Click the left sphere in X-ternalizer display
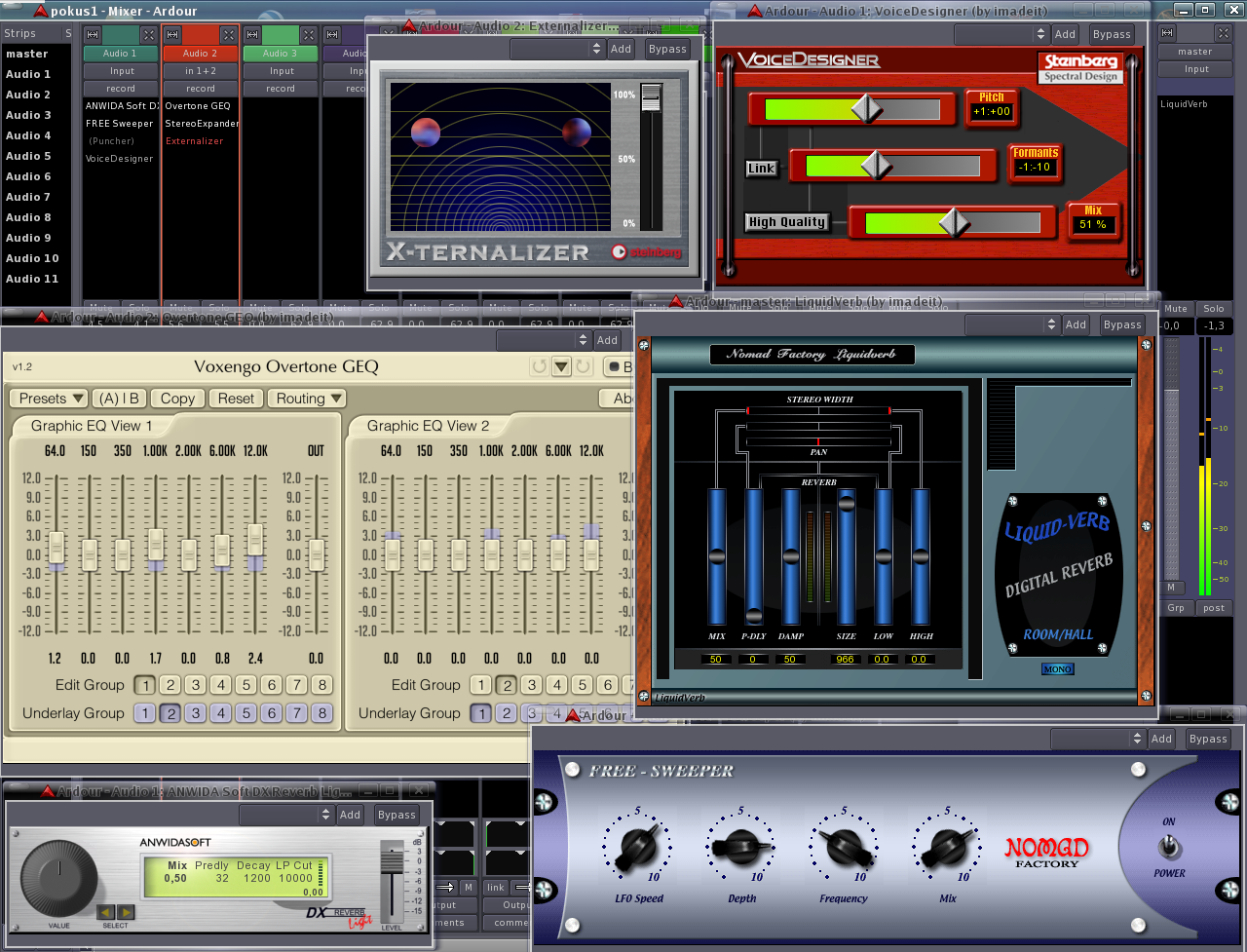This screenshot has width=1247, height=952. [x=425, y=133]
